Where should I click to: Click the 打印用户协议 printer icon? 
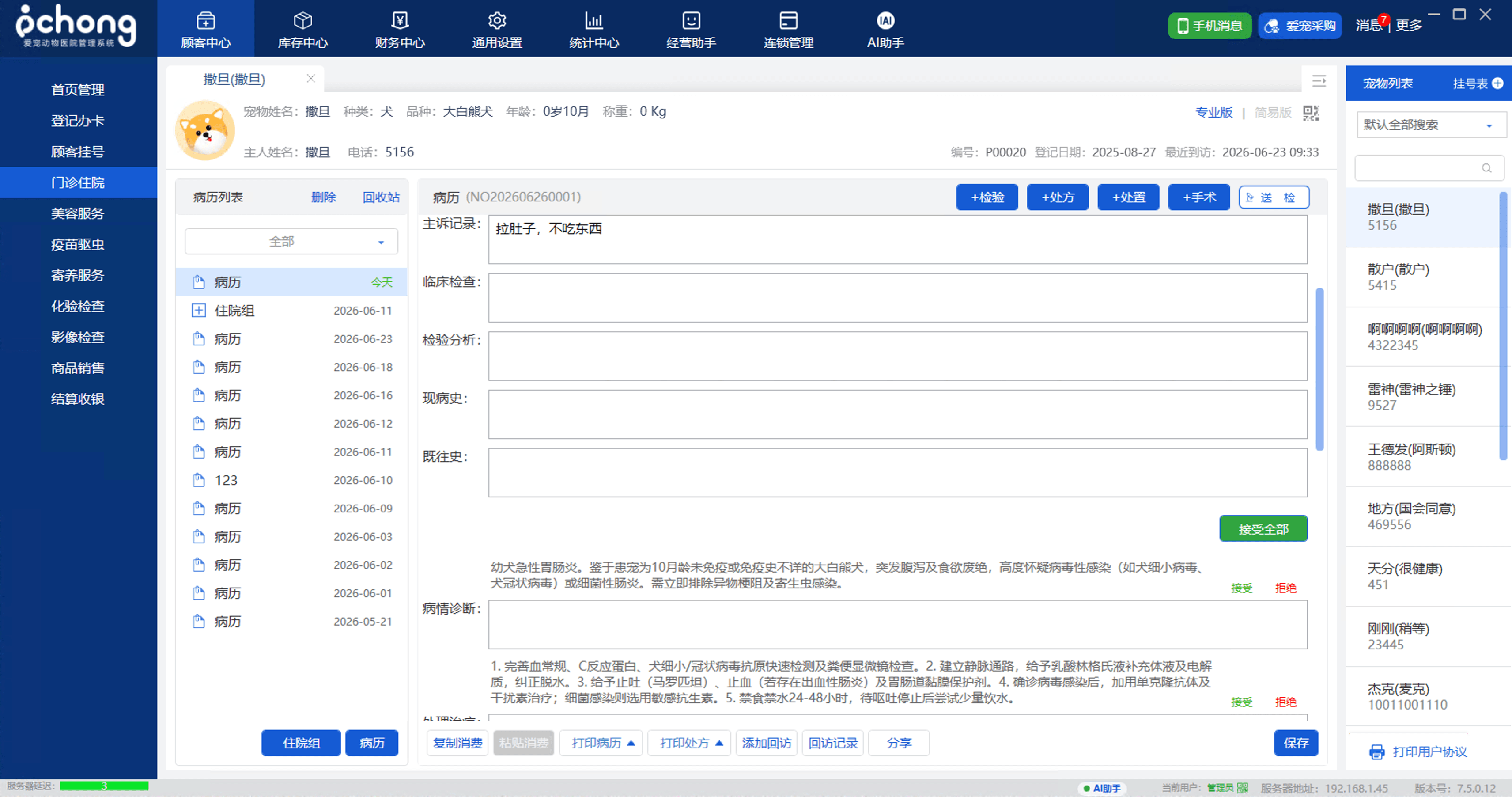coord(1376,752)
